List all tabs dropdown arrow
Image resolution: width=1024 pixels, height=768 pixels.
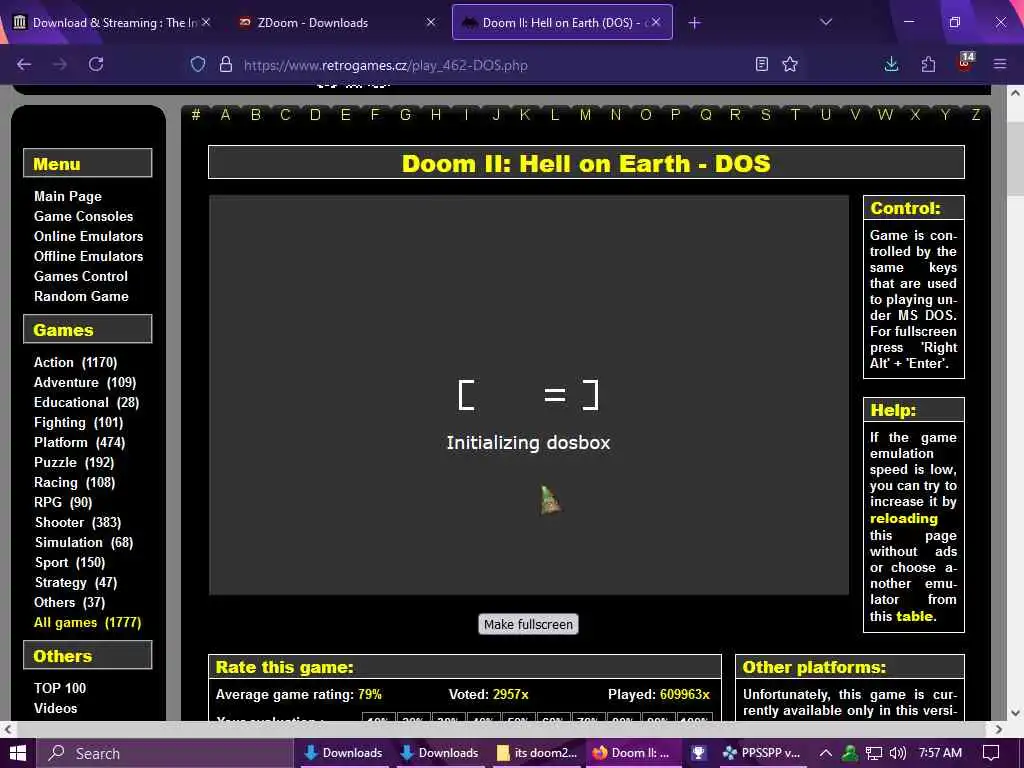pos(826,22)
